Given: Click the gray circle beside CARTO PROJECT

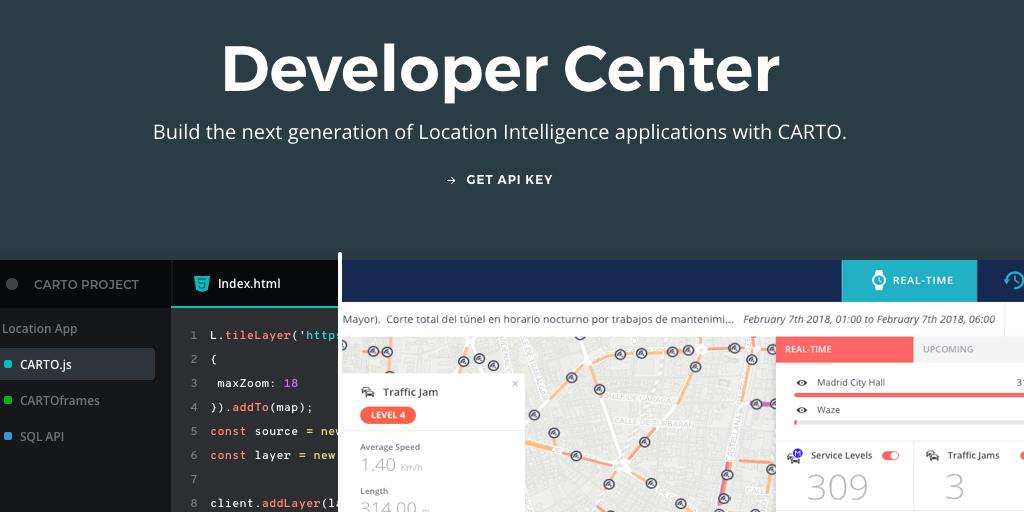Looking at the screenshot, I should (x=12, y=284).
